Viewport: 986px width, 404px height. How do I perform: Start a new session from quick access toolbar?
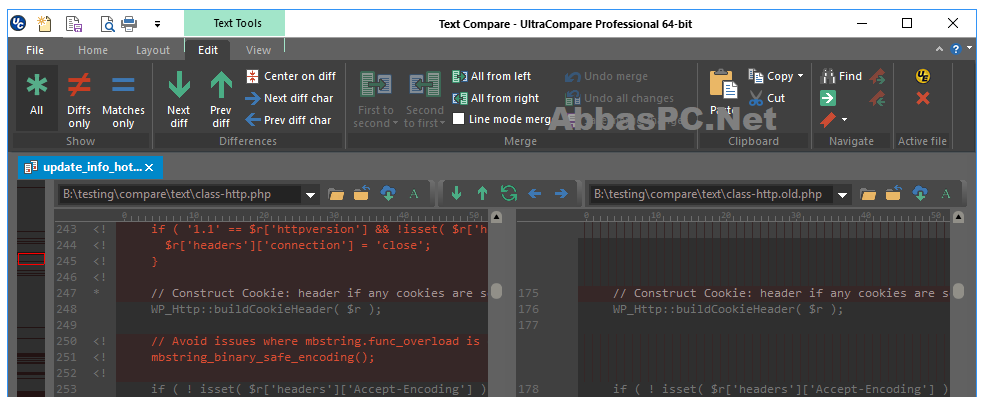(44, 24)
